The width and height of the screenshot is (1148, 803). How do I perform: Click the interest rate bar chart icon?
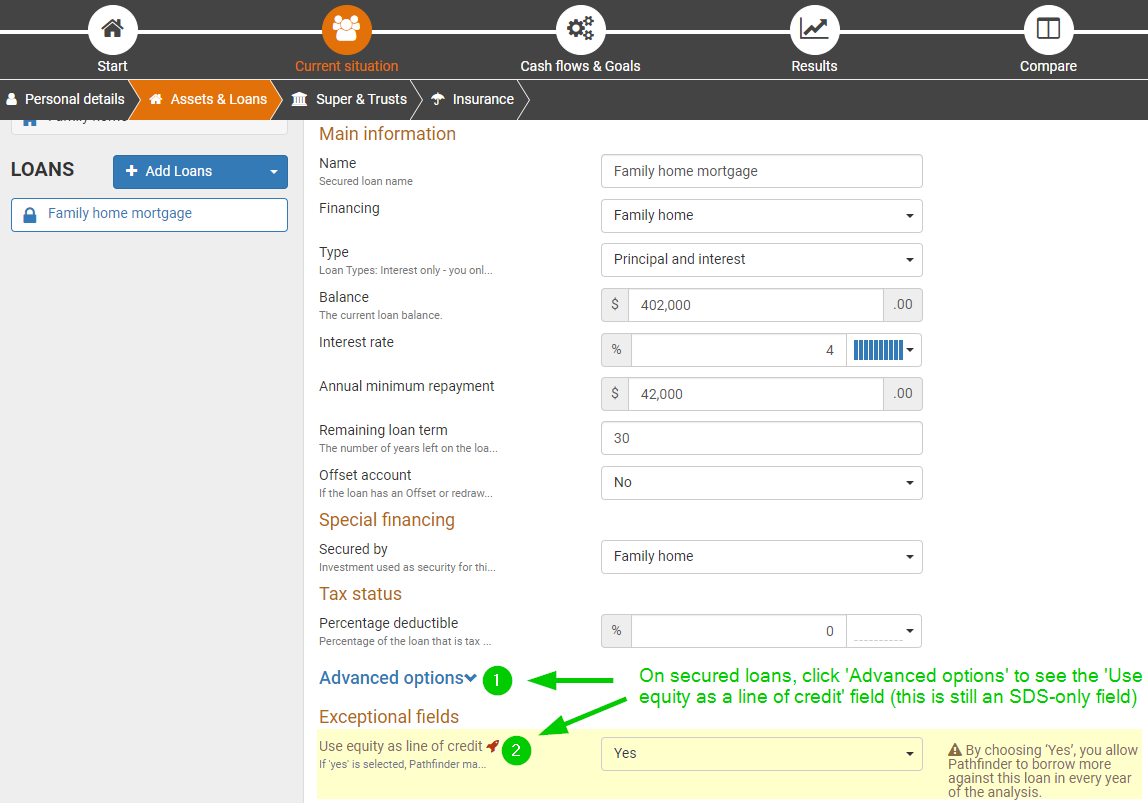coord(883,350)
